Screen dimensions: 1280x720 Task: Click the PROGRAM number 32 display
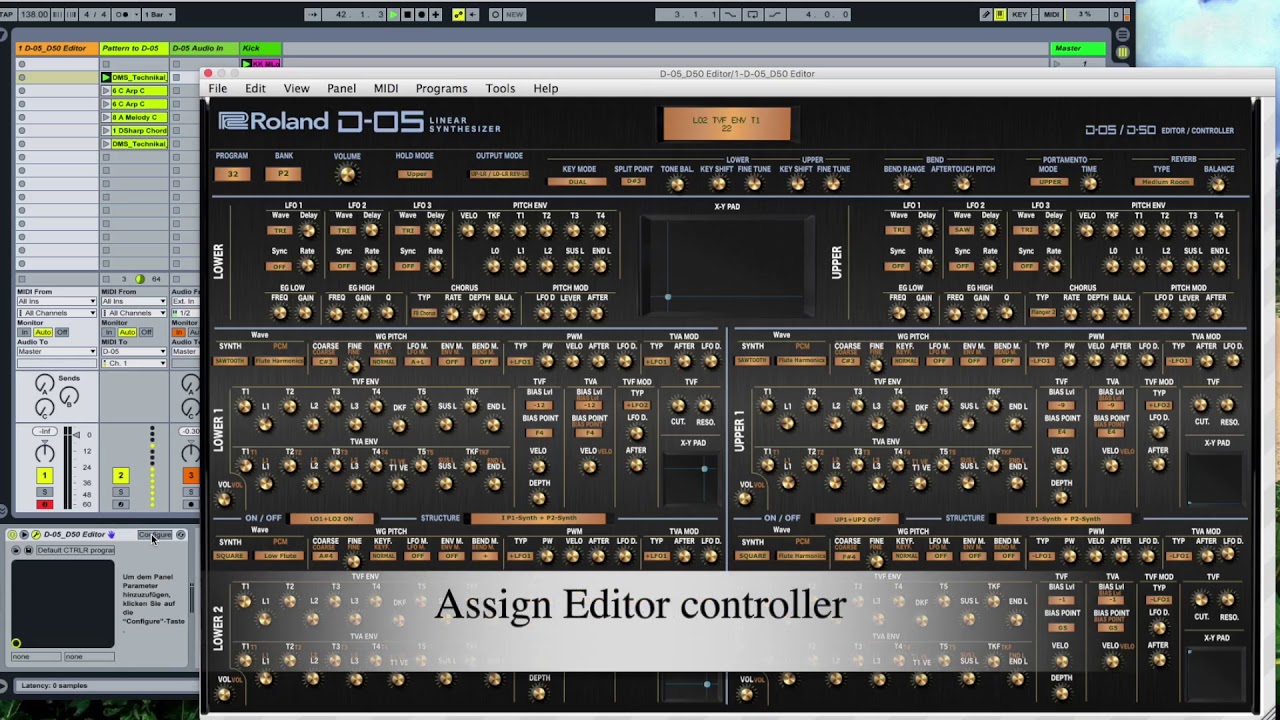tap(232, 173)
